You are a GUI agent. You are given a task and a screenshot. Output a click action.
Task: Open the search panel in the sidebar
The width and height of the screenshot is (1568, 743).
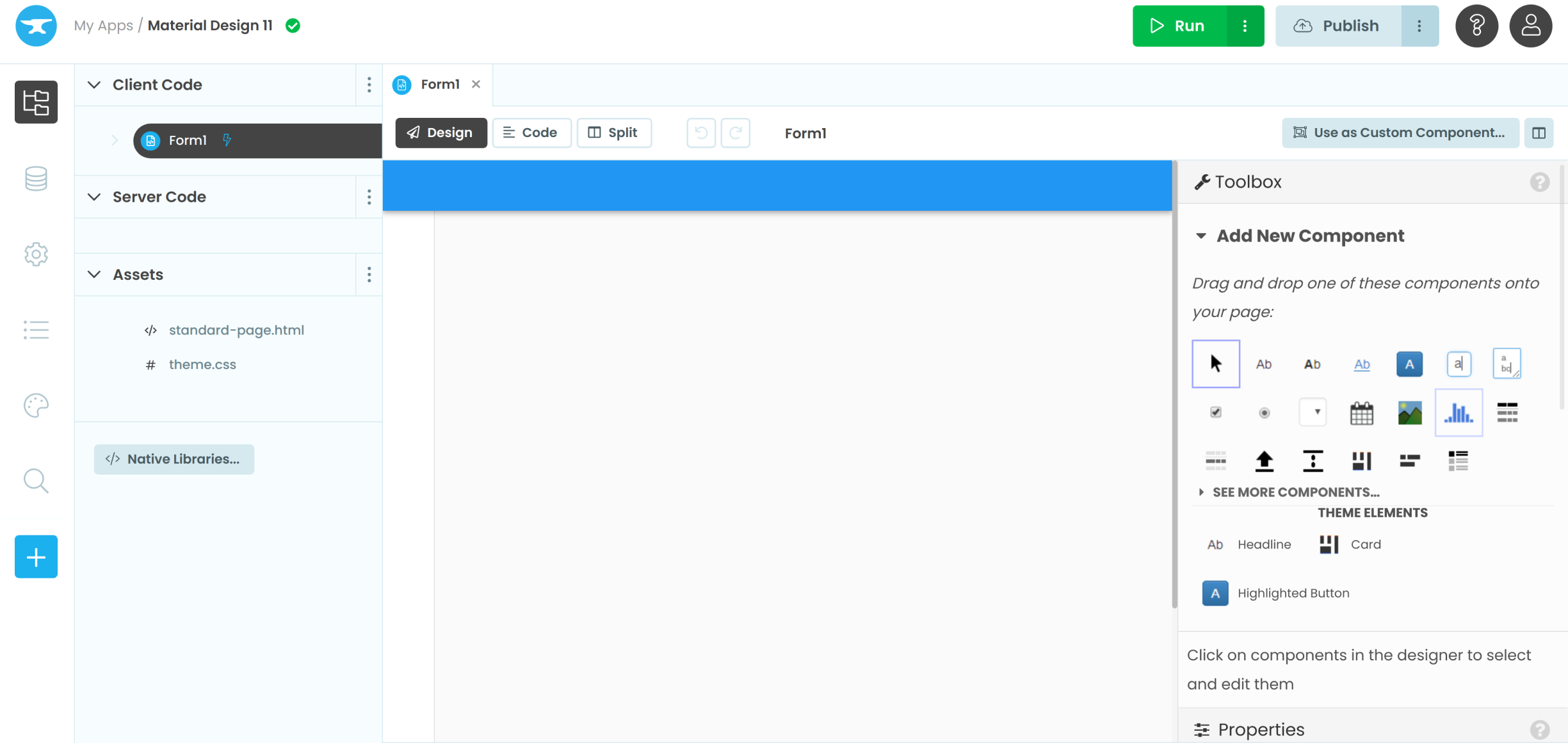[36, 480]
